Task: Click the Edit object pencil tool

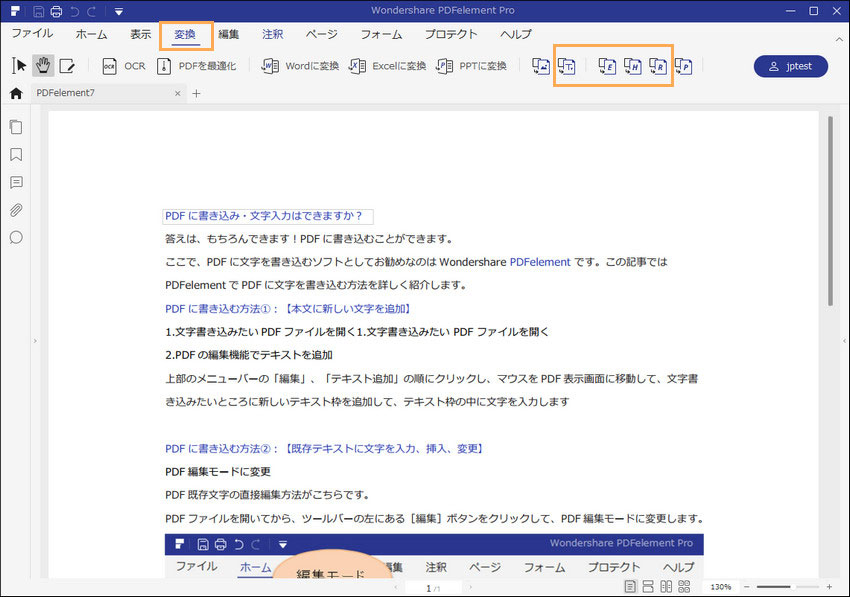Action: click(67, 66)
